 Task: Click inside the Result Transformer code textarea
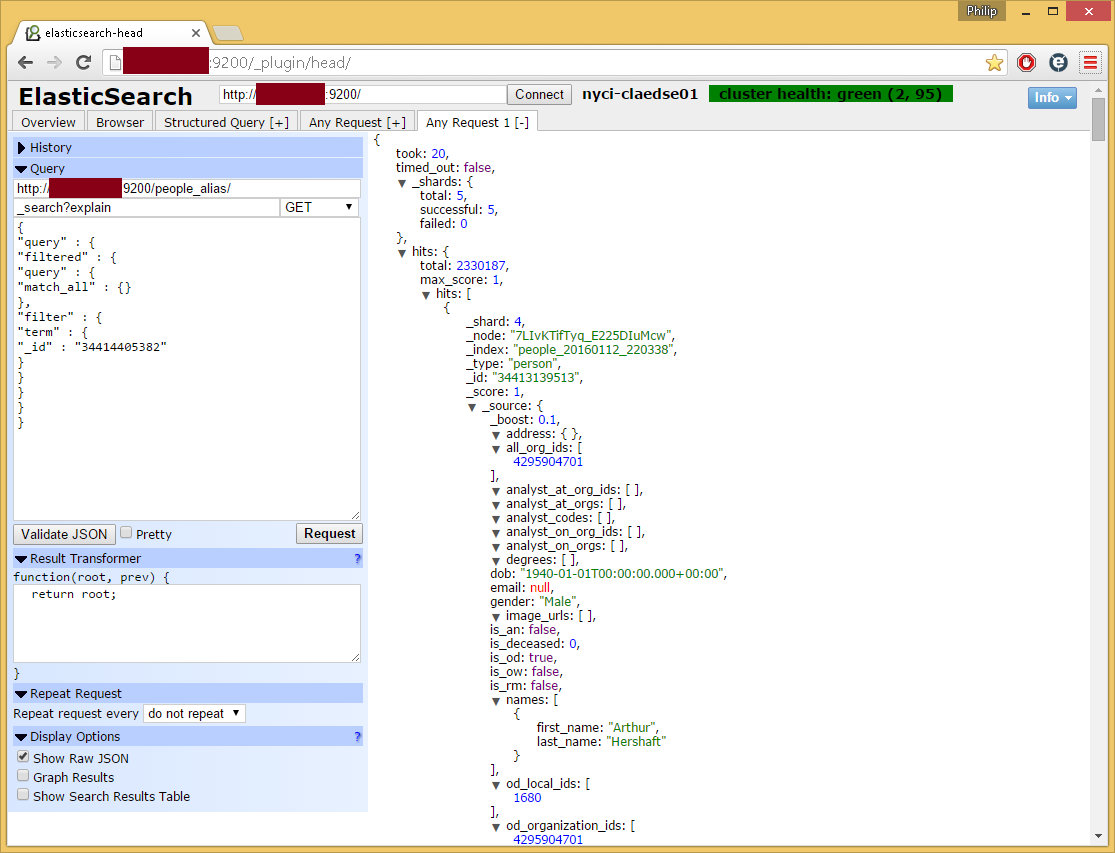(187, 623)
